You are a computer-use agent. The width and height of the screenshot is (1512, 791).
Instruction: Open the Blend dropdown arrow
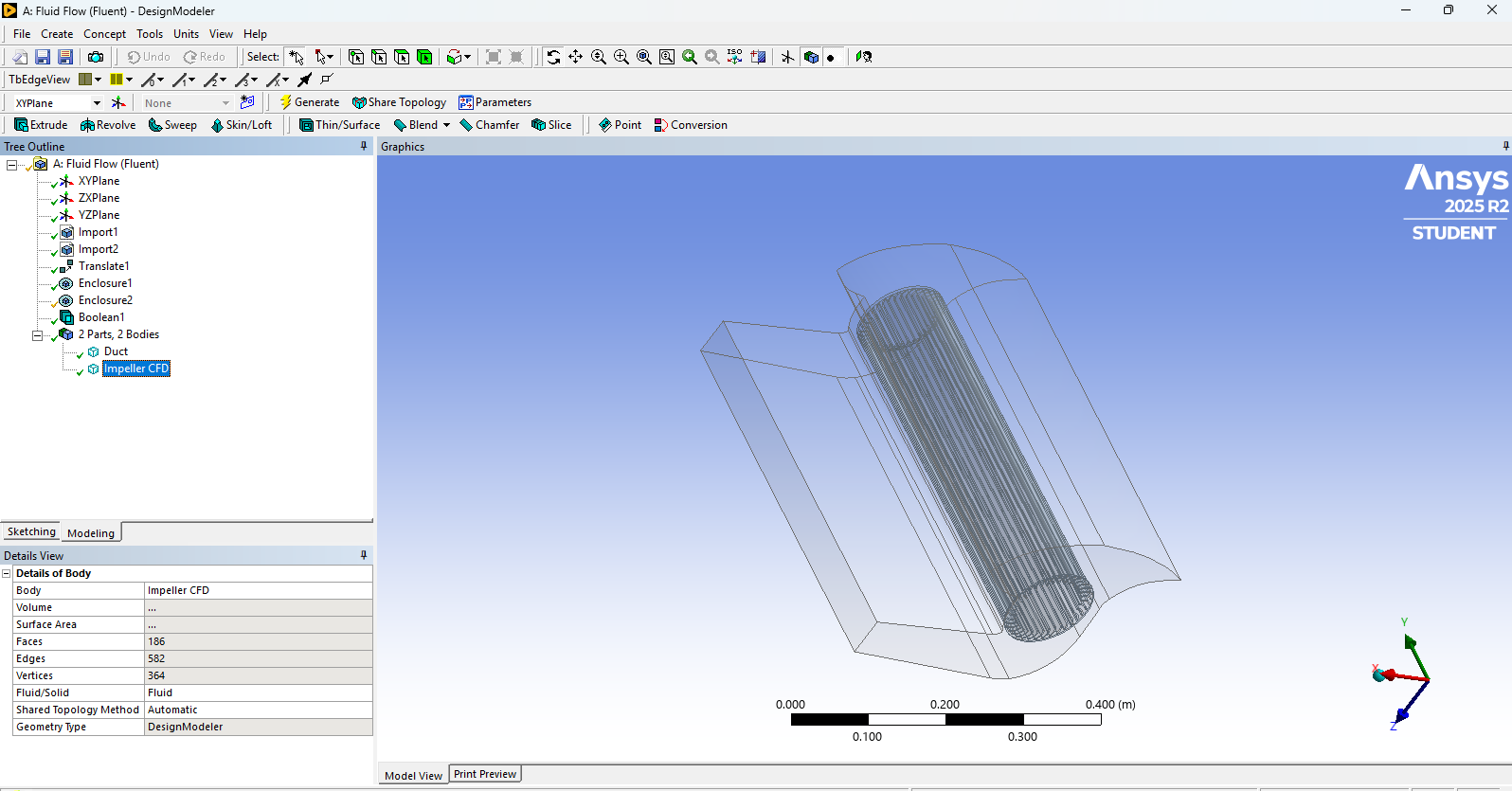point(447,125)
